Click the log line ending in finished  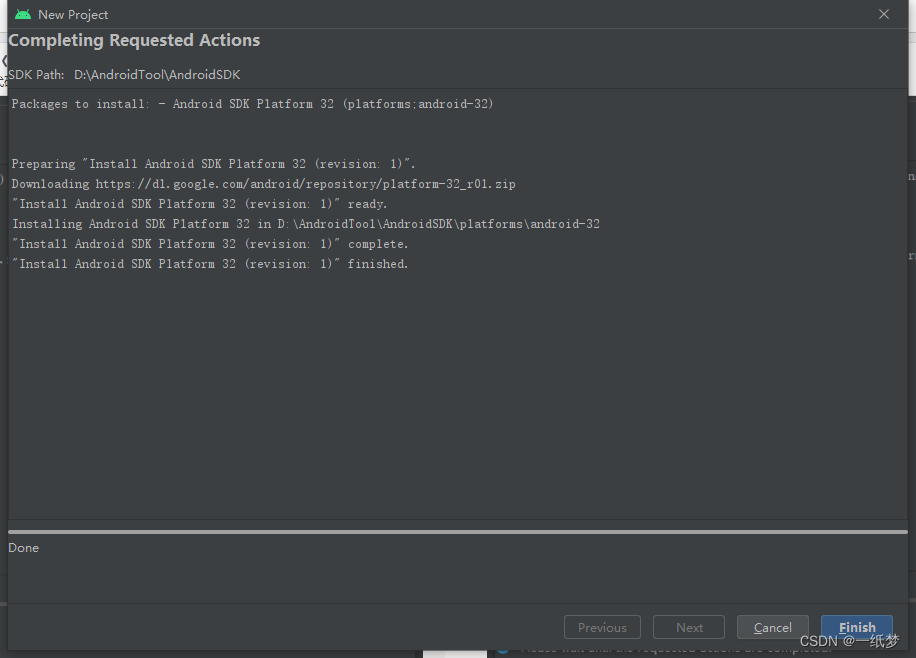point(210,264)
